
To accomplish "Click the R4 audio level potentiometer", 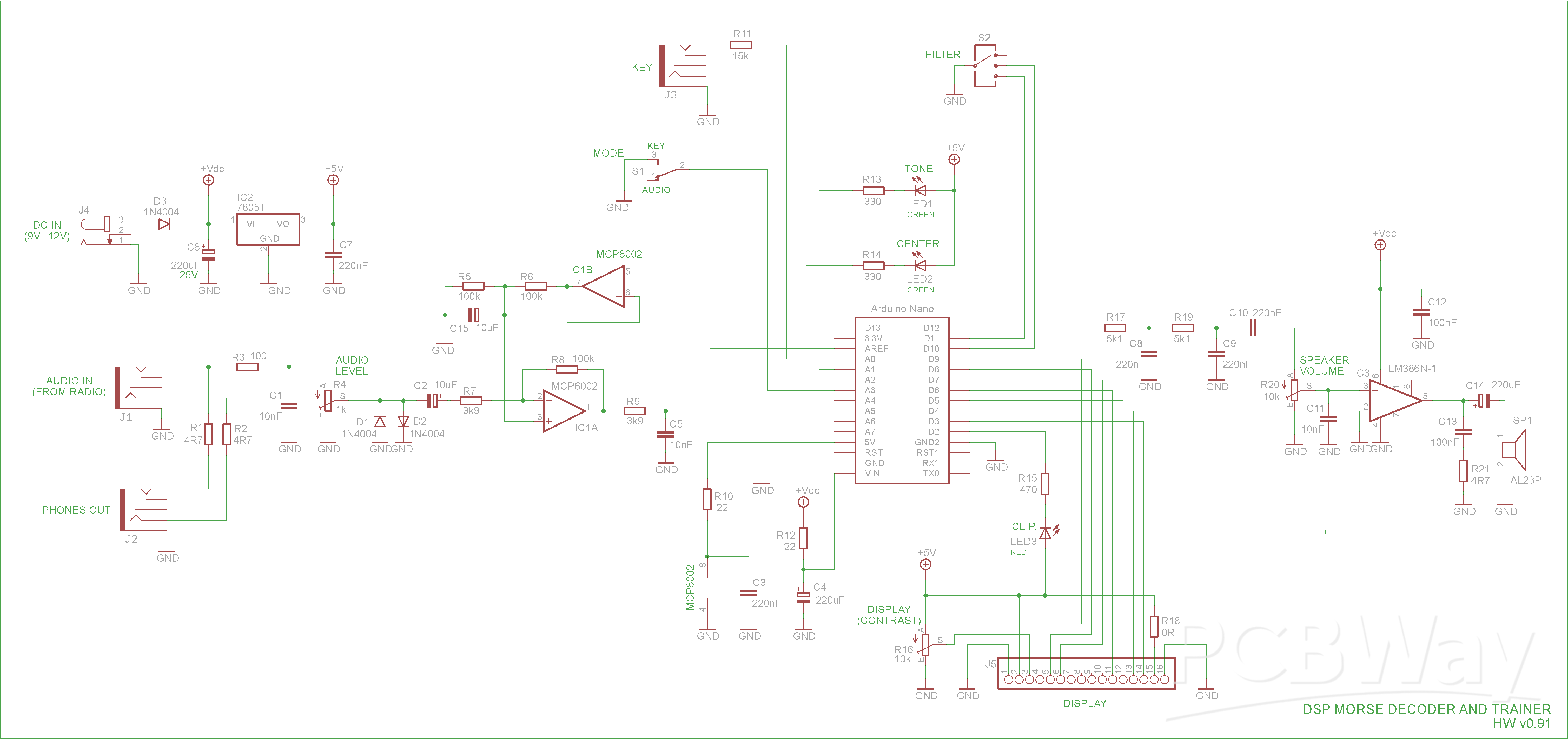I will (327, 401).
